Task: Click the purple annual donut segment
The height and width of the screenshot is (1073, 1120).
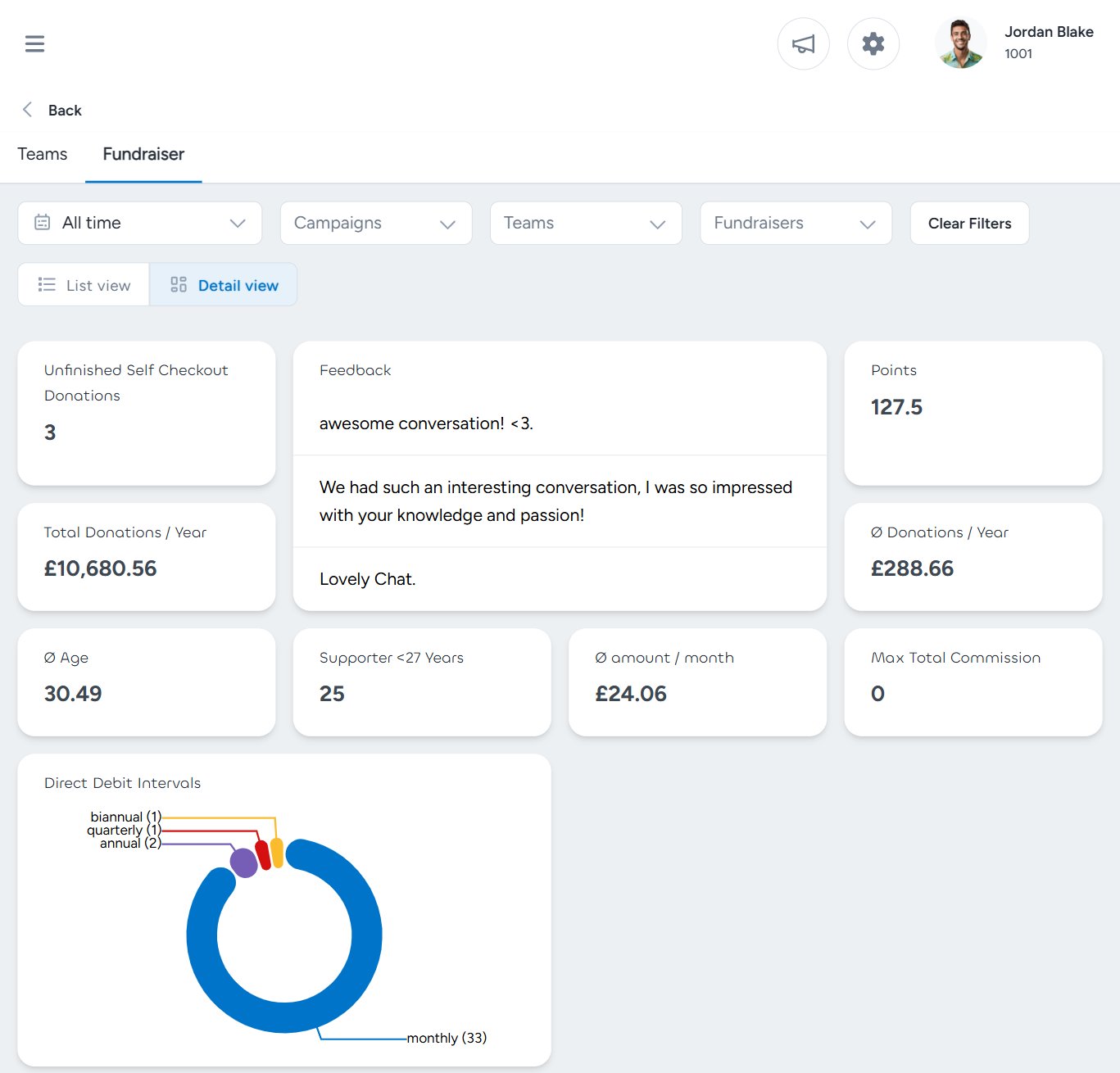Action: click(x=243, y=862)
